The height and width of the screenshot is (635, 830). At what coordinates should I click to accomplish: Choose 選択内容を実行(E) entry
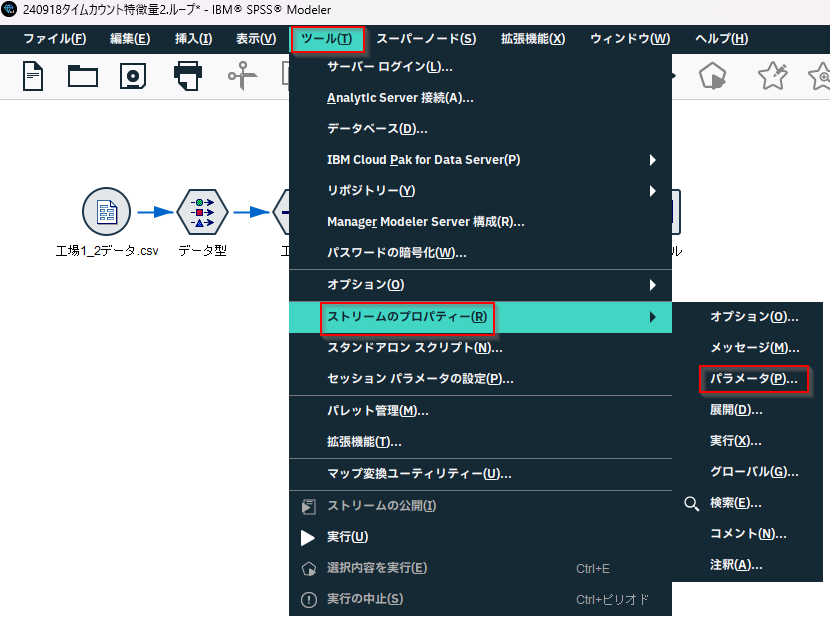coord(480,568)
